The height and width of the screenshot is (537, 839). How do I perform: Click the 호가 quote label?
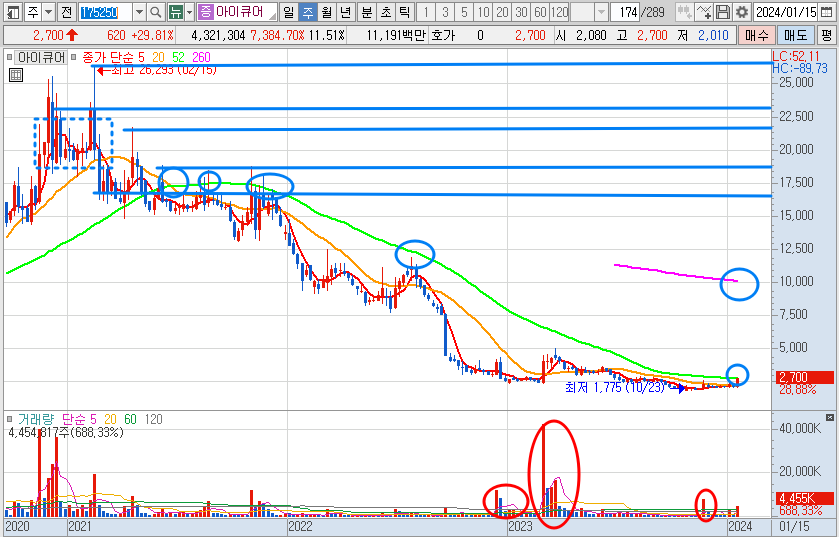[x=443, y=35]
